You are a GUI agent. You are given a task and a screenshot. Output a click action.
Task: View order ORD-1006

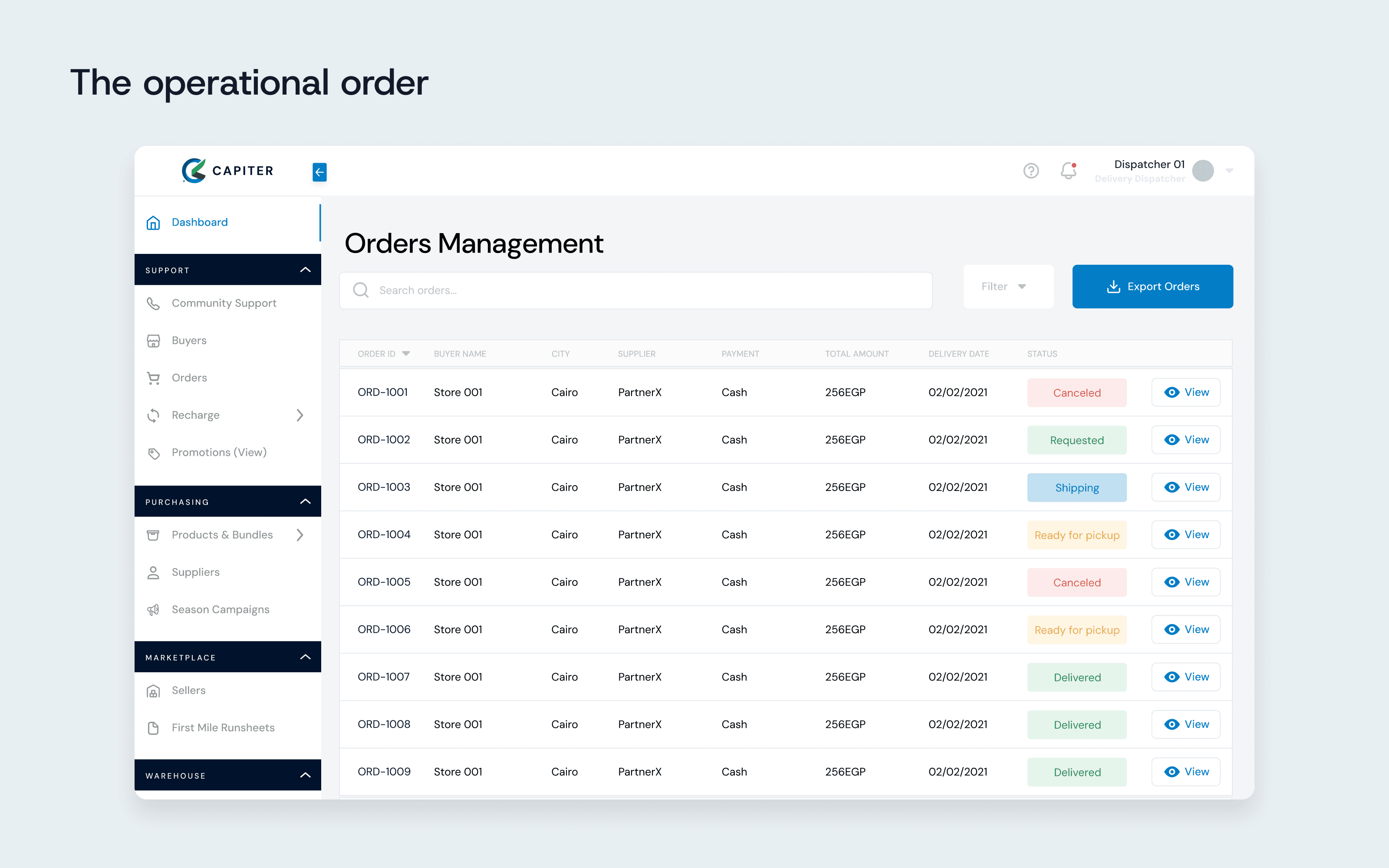coord(1186,630)
